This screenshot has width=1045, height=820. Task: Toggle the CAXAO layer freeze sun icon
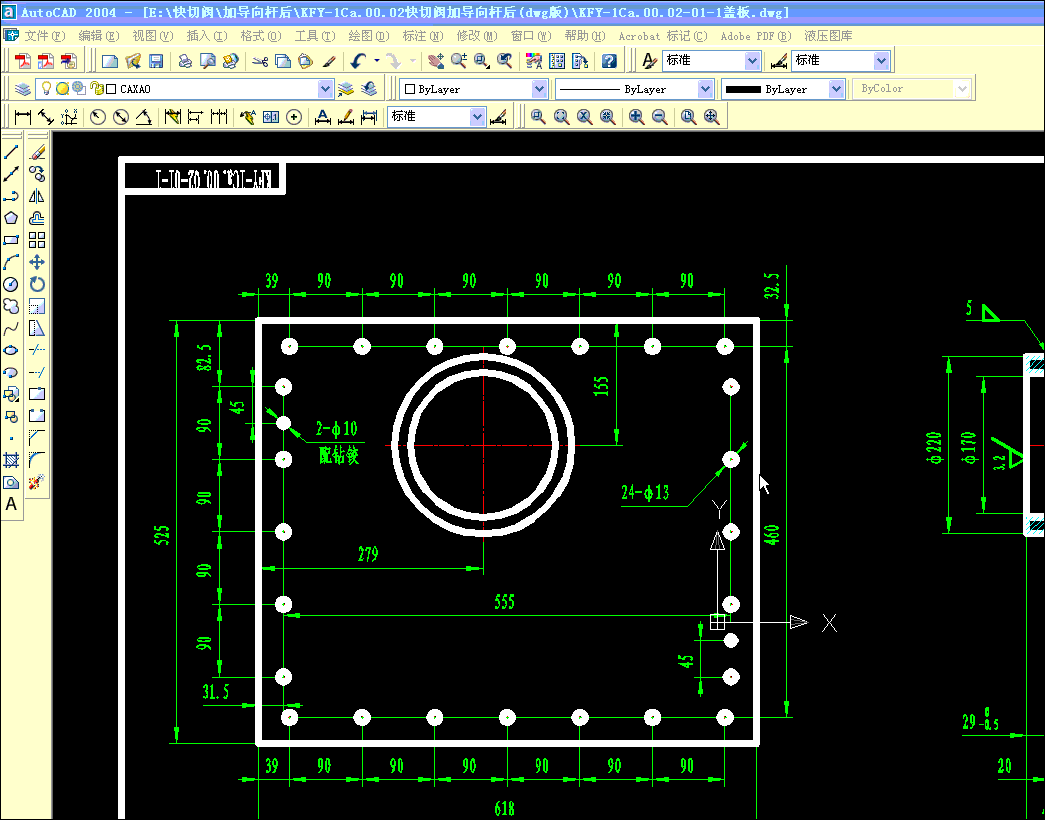62,89
